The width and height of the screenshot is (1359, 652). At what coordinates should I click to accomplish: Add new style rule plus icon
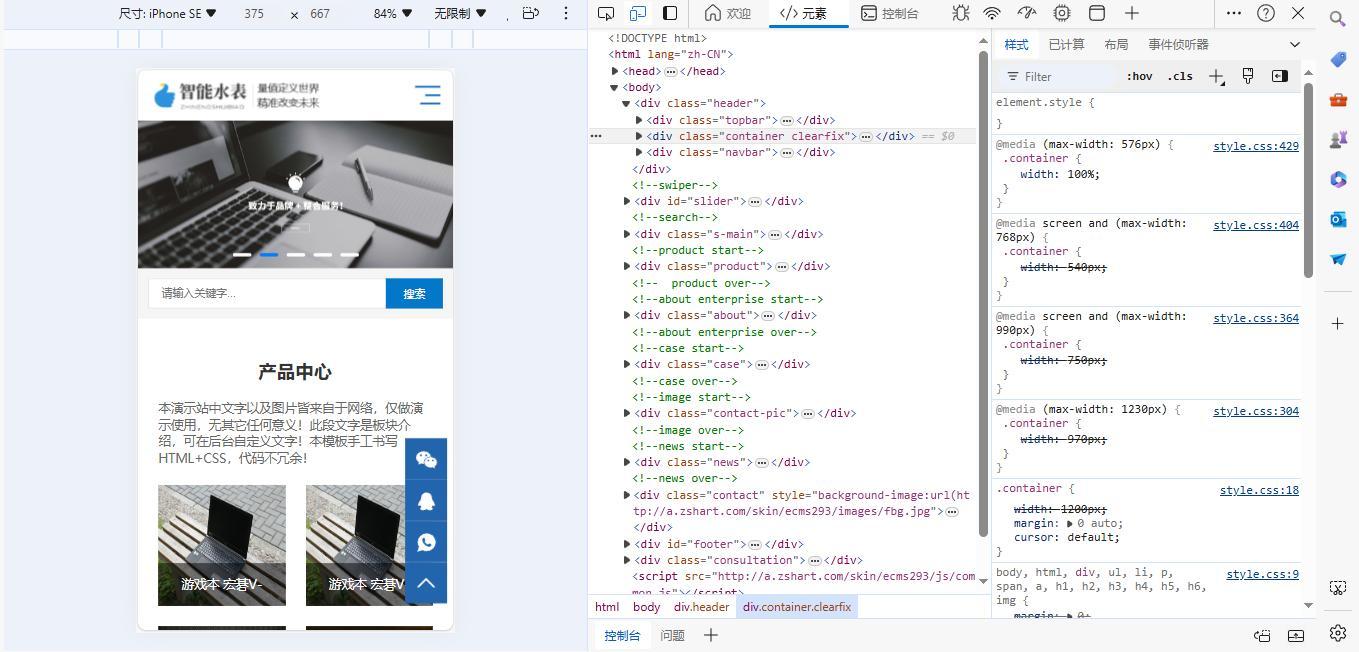(x=1216, y=76)
